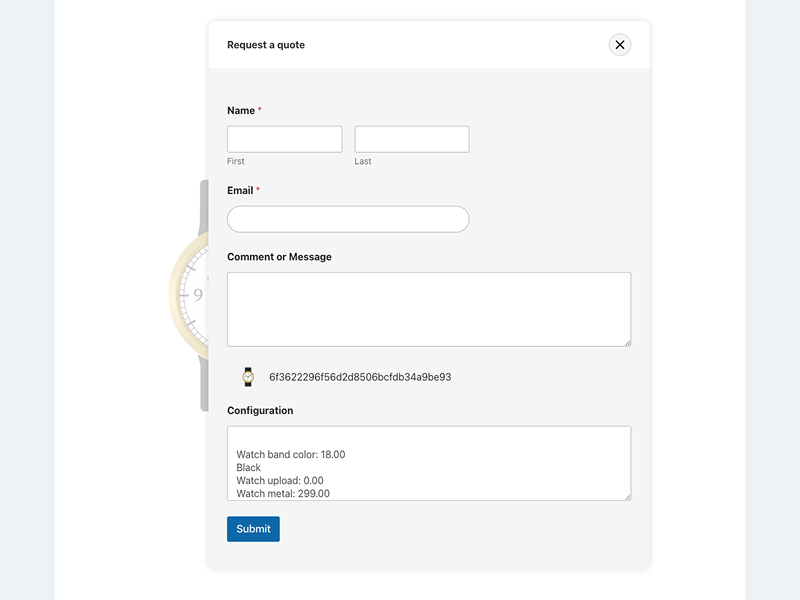Click the "Configuration" label
This screenshot has width=800, height=600.
click(260, 411)
